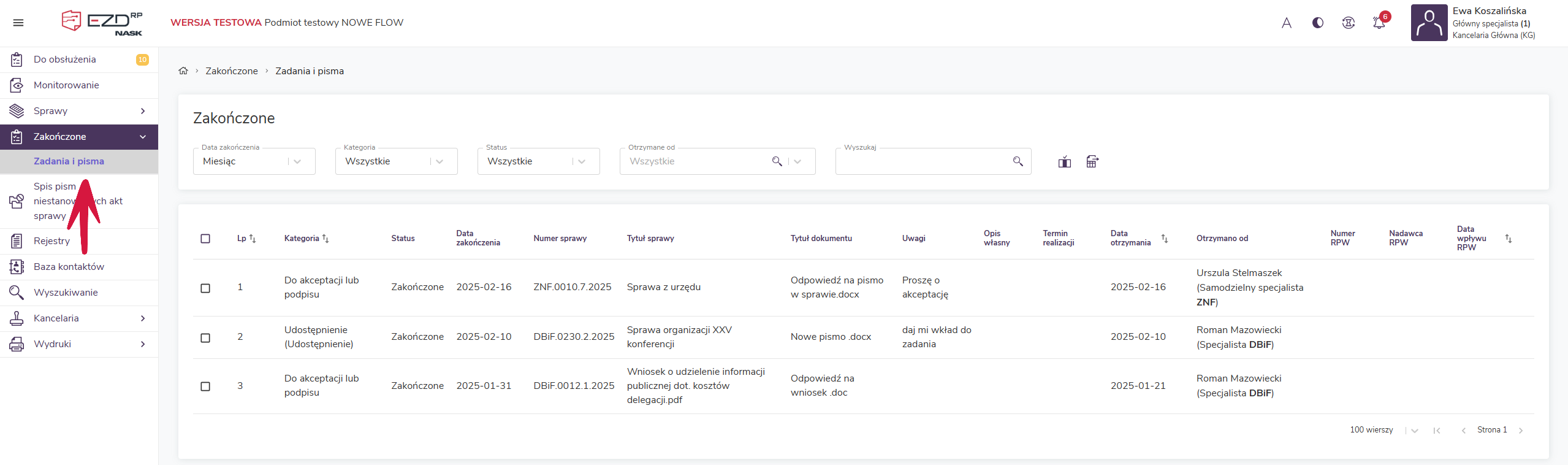
Task: Check the row 3 checkbox
Action: (x=205, y=386)
